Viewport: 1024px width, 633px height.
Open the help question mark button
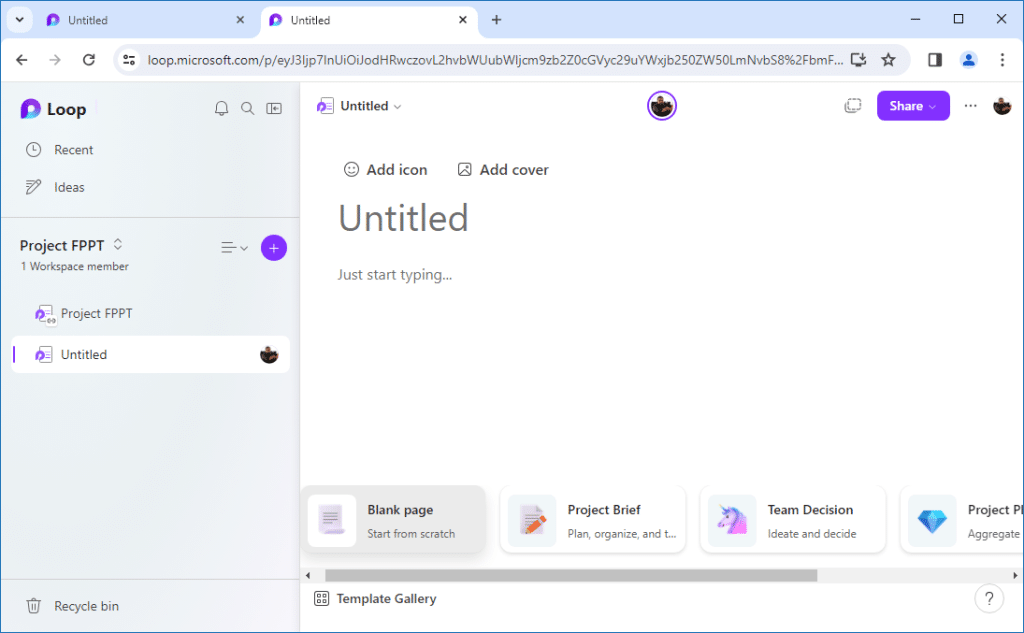989,598
